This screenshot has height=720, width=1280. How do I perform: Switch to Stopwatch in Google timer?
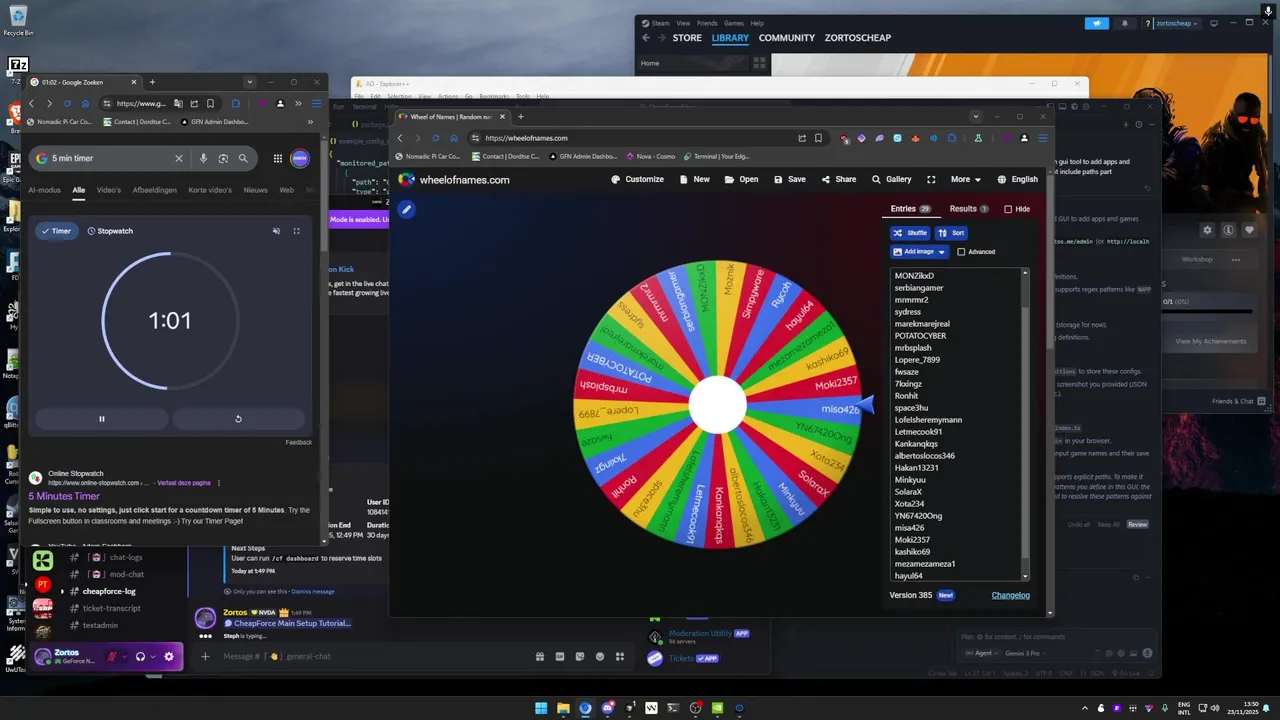pyautogui.click(x=110, y=231)
